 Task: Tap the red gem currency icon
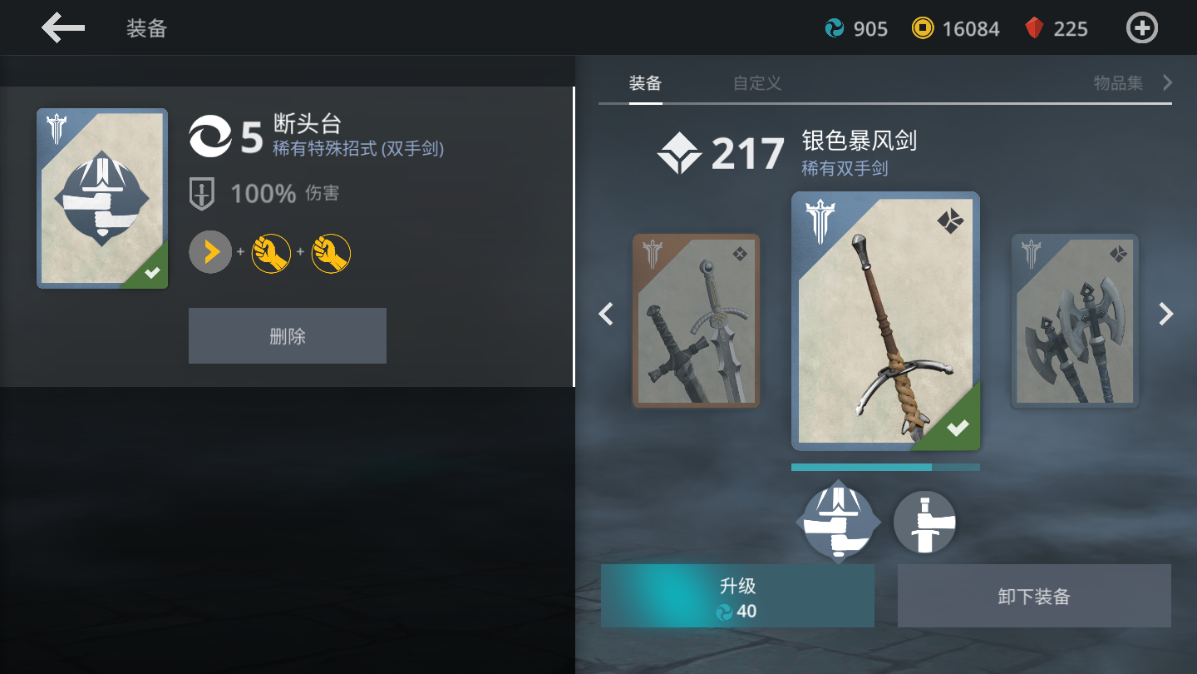pyautogui.click(x=1034, y=28)
